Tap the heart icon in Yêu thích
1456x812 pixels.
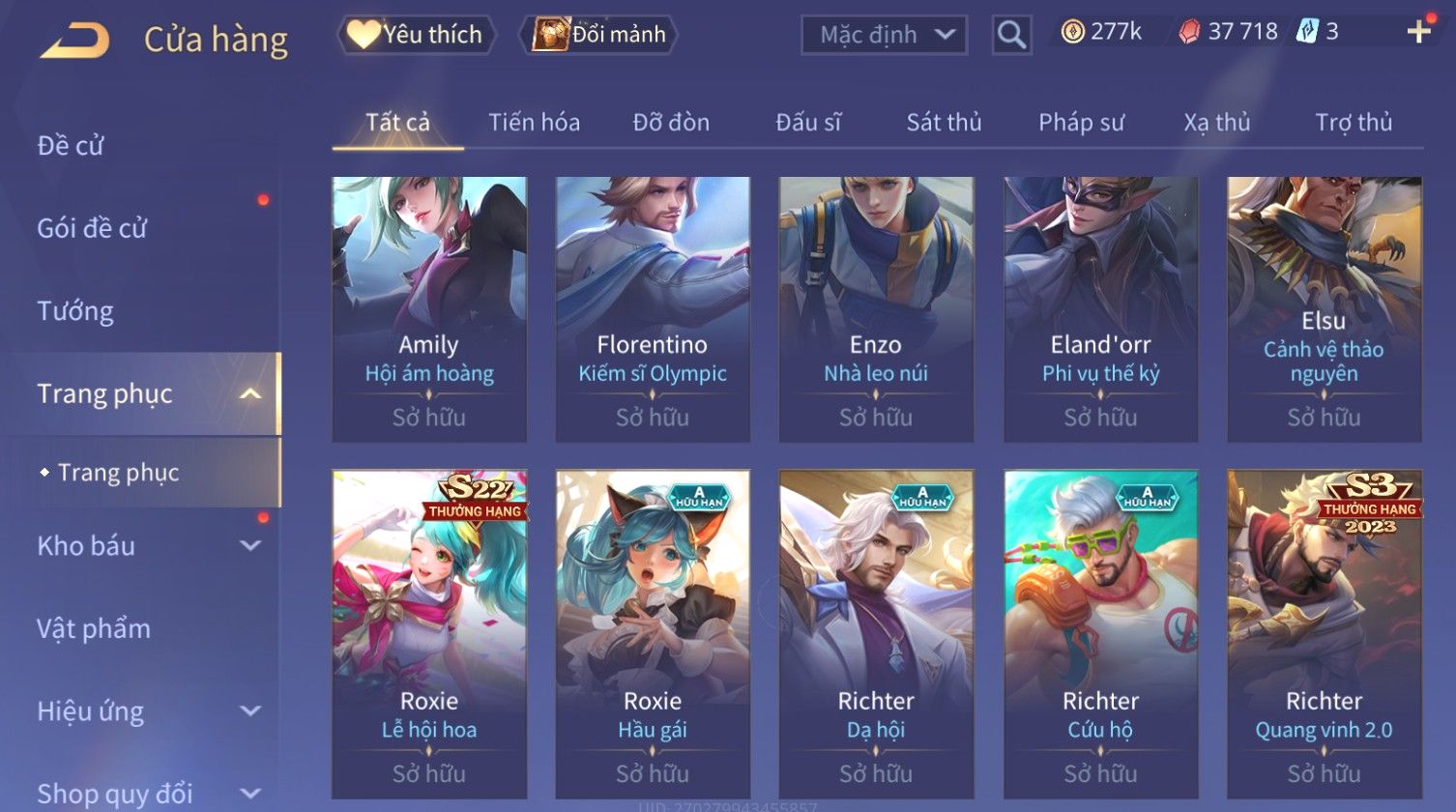click(x=364, y=35)
